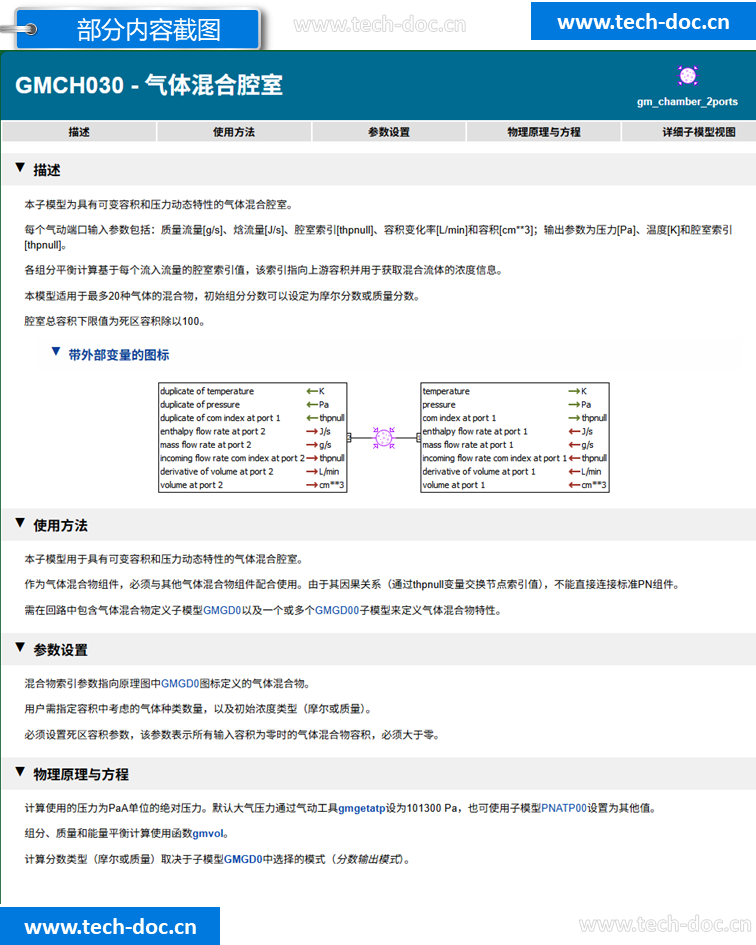Click the www.tech-doc.cn banner at bottom left
The height and width of the screenshot is (945, 756).
110,926
